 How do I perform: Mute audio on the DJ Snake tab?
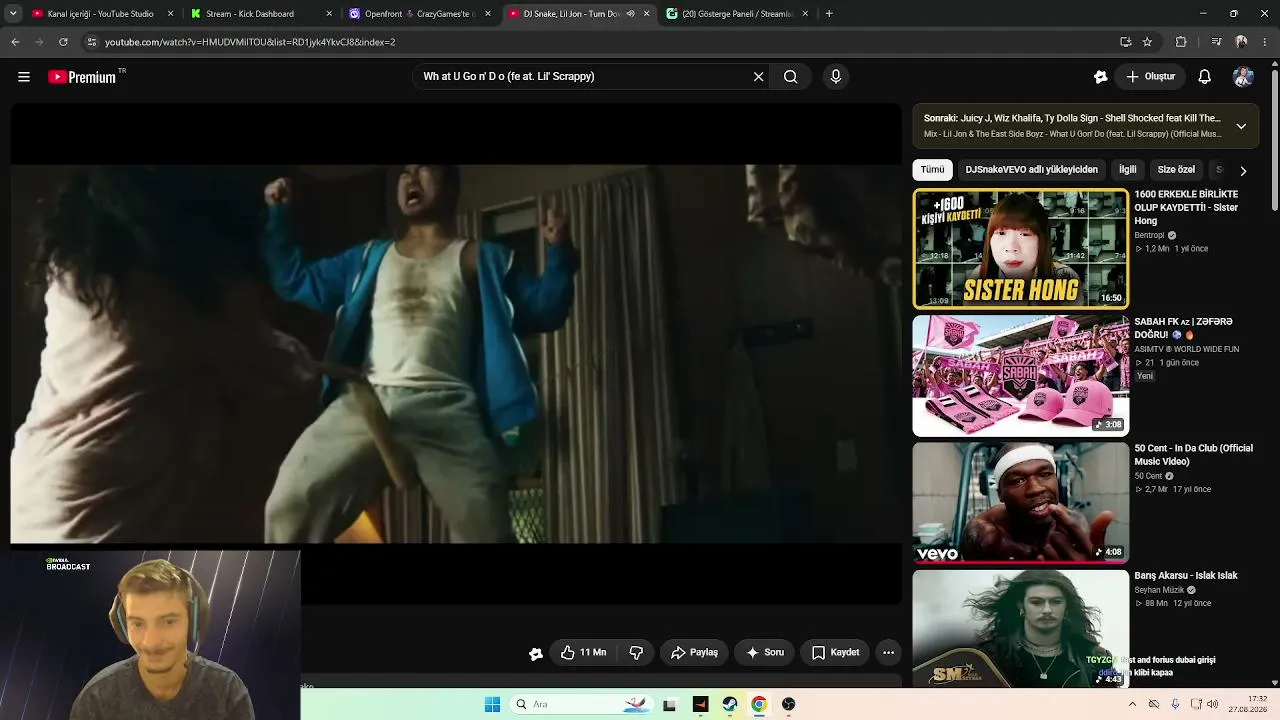pos(630,14)
